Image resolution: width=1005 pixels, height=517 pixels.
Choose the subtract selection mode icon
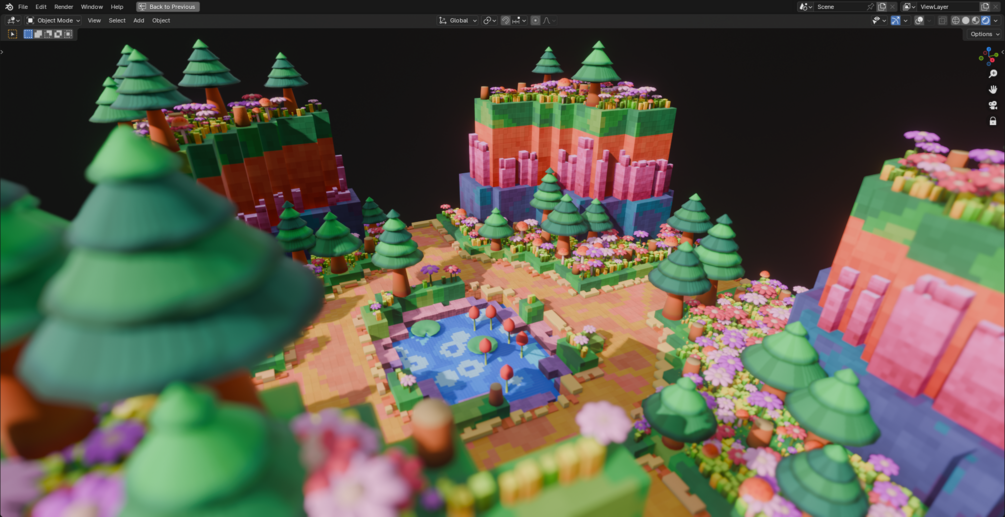(48, 34)
